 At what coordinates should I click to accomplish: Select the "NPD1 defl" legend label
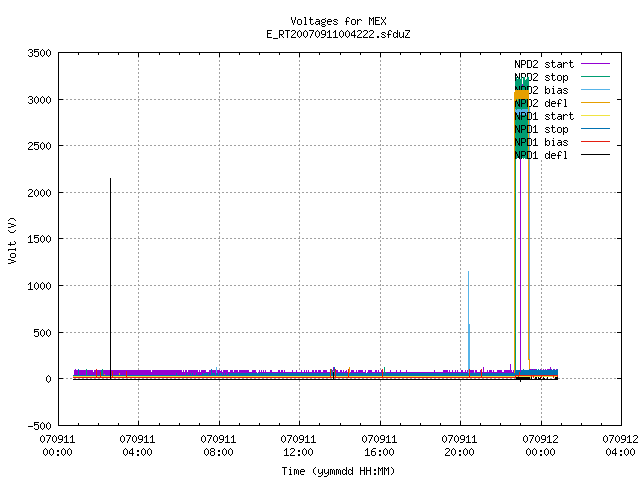pos(541,156)
